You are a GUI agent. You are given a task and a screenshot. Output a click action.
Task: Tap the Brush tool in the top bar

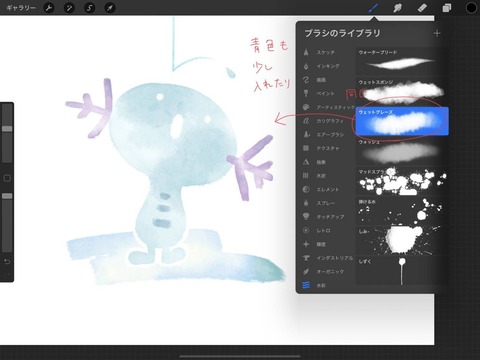point(373,8)
